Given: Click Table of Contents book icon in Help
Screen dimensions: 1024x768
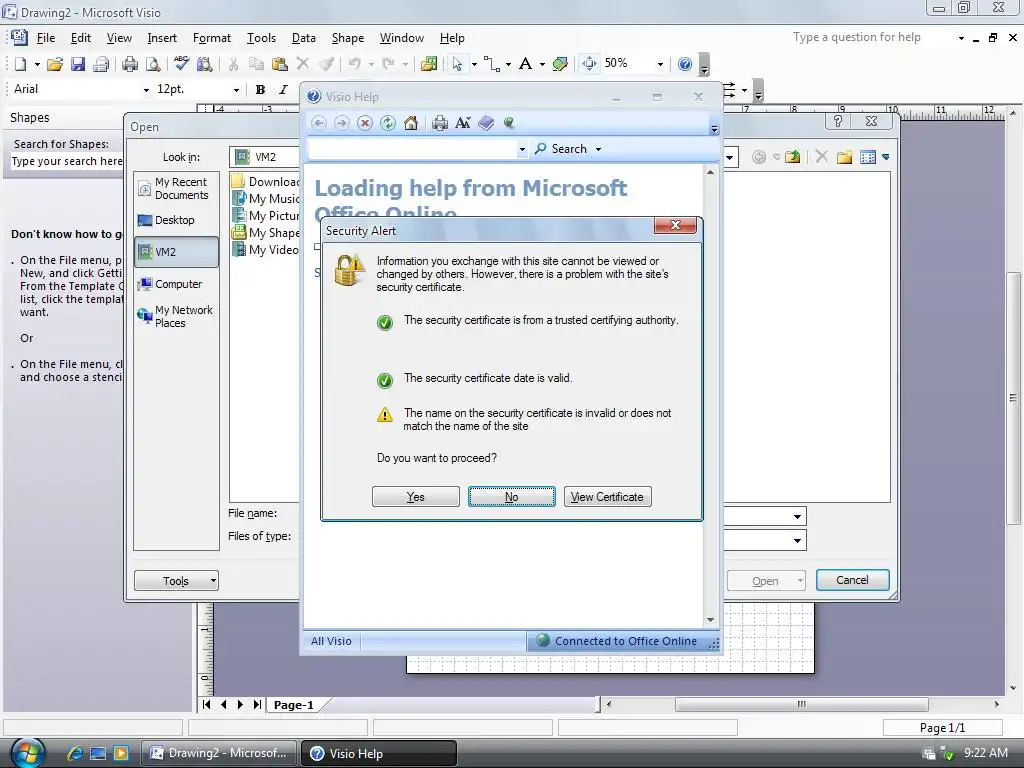Looking at the screenshot, I should click(486, 123).
